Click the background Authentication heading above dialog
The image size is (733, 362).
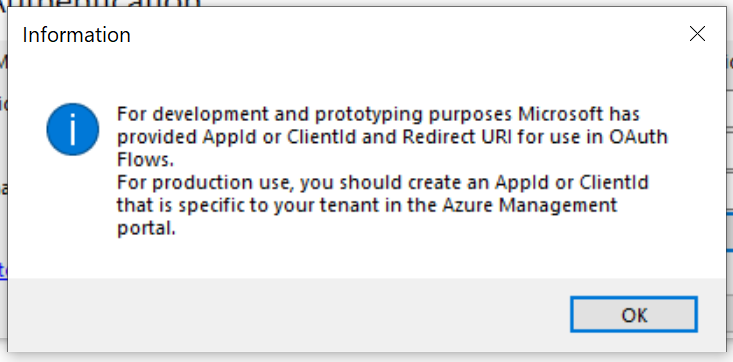click(101, 3)
